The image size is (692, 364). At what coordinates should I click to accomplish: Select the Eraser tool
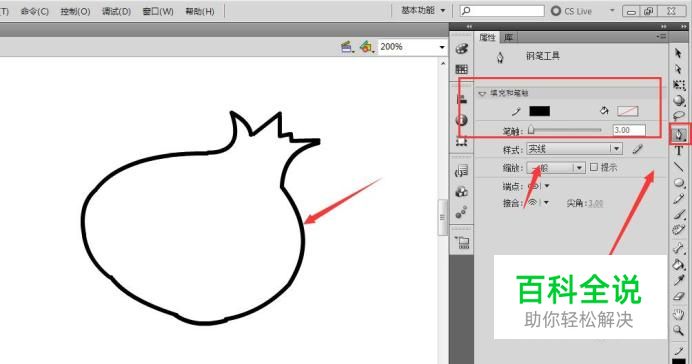point(679,296)
